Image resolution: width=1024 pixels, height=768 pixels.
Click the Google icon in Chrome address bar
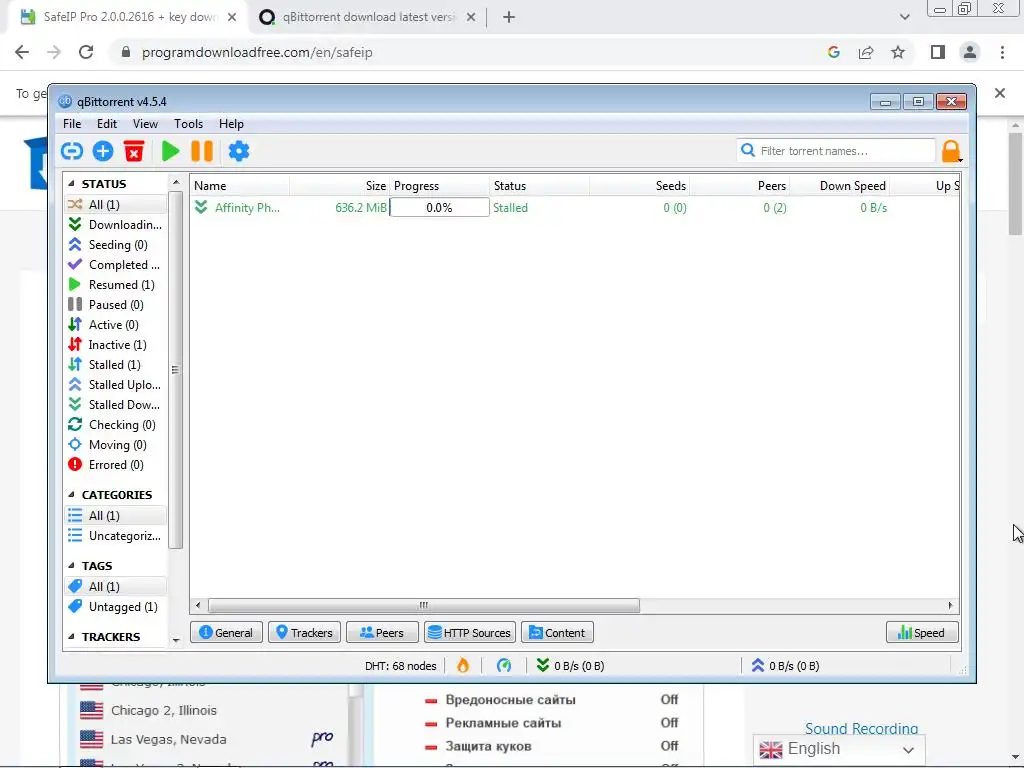pos(833,52)
